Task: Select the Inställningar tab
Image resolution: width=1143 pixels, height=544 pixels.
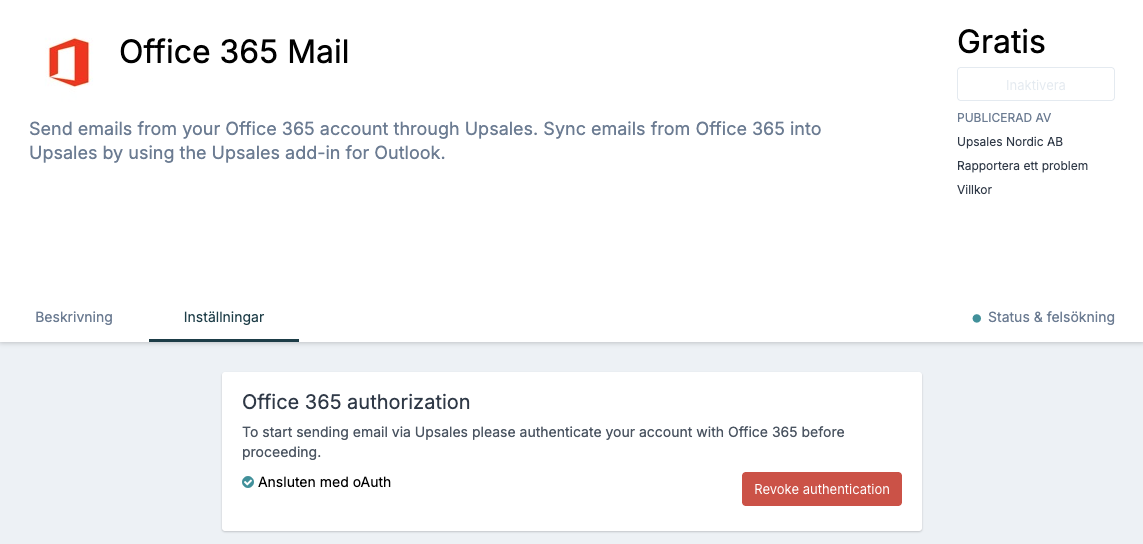Action: (x=224, y=317)
